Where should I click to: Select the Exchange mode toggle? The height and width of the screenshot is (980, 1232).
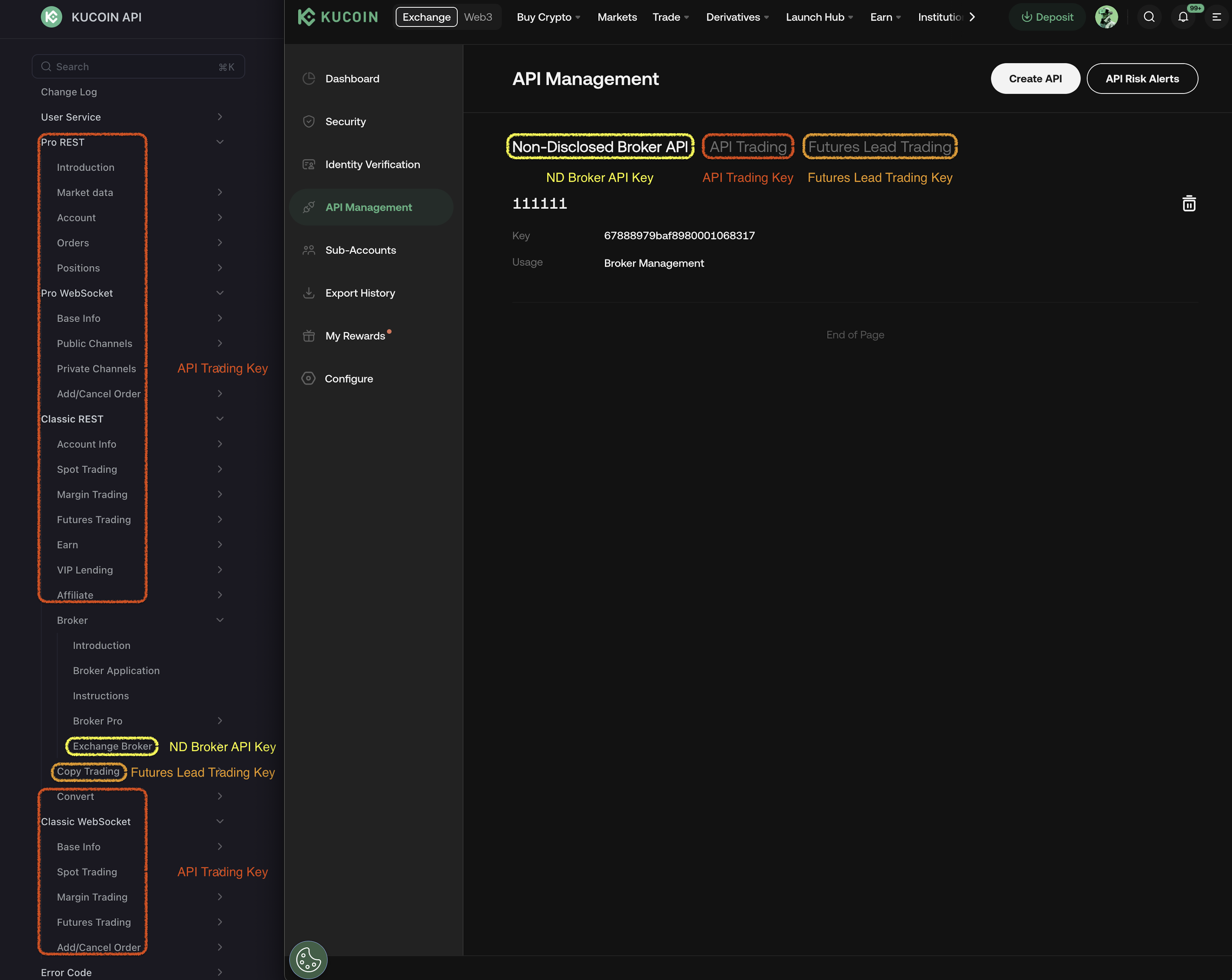coord(426,17)
